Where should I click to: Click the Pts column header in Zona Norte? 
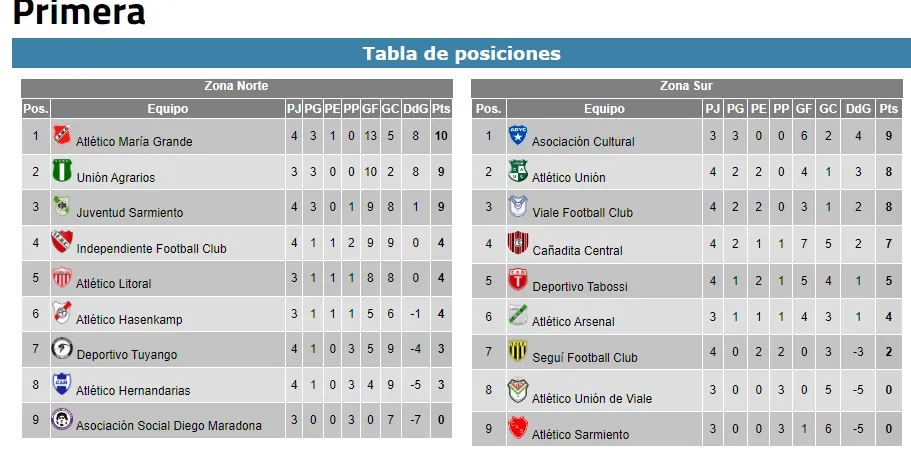441,109
